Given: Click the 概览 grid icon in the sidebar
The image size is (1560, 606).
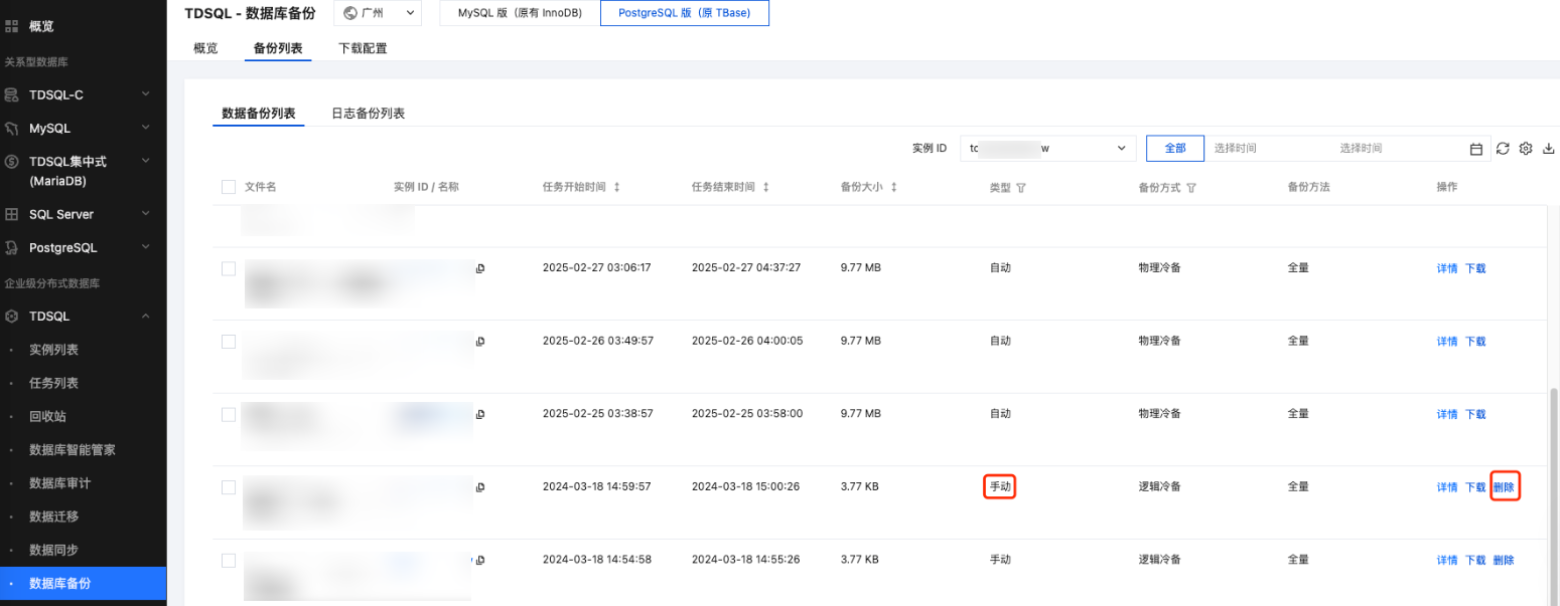Looking at the screenshot, I should (x=12, y=27).
